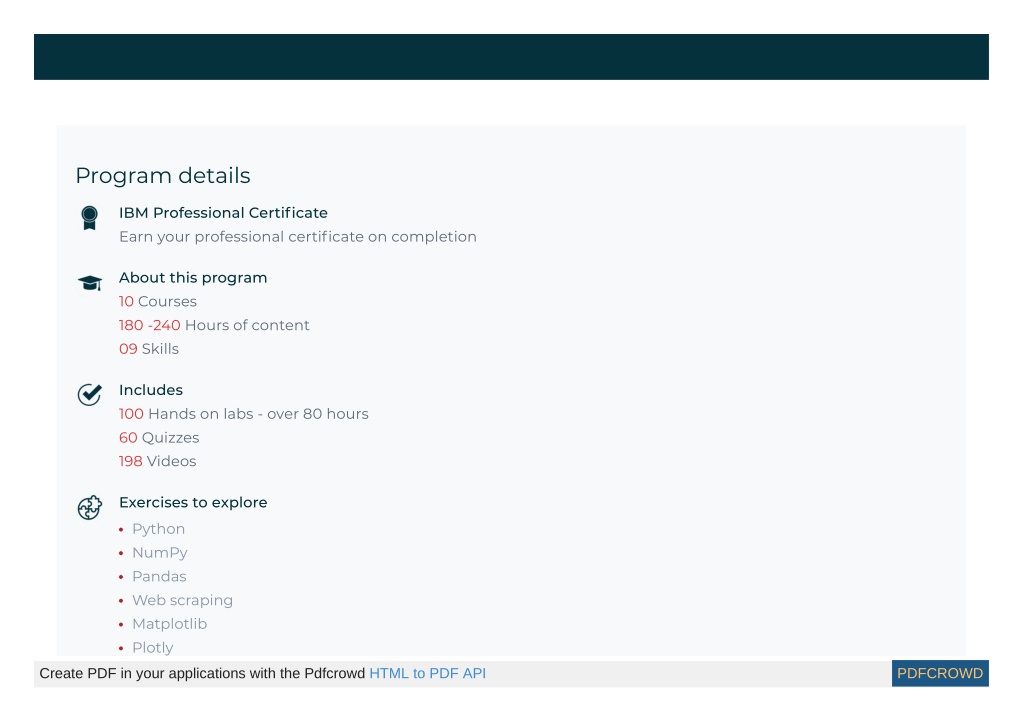
Task: Click '100 Hands on labs' line
Action: (x=243, y=414)
